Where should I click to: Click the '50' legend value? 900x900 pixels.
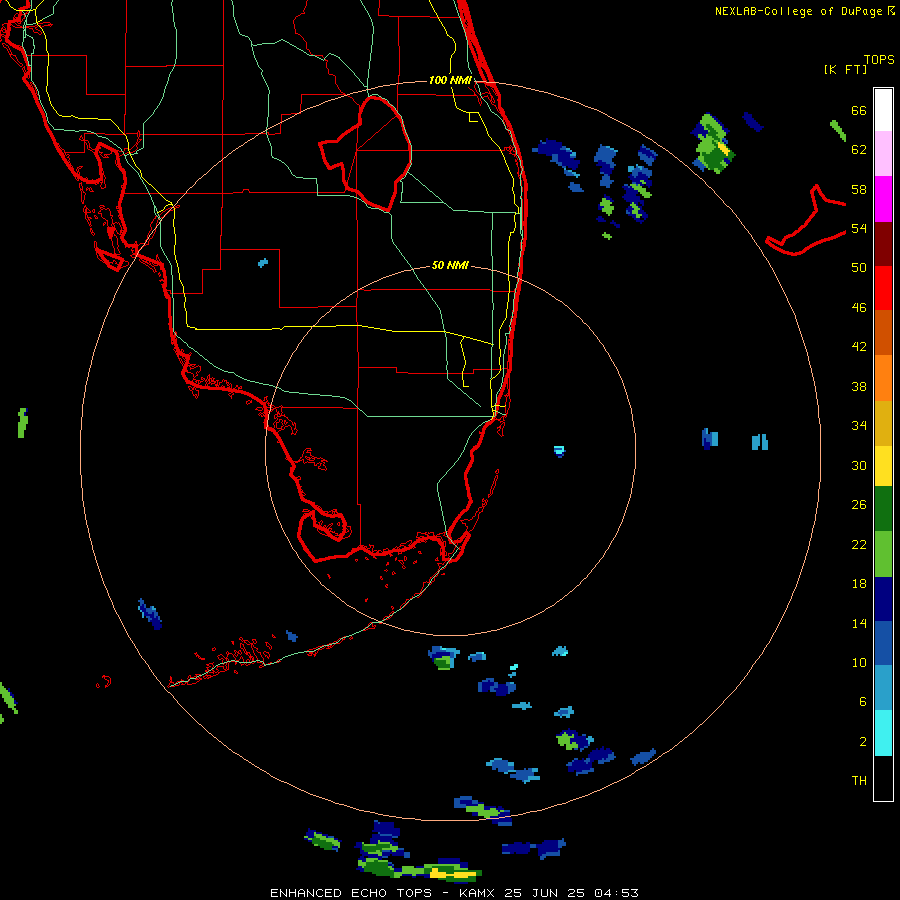pyautogui.click(x=859, y=268)
